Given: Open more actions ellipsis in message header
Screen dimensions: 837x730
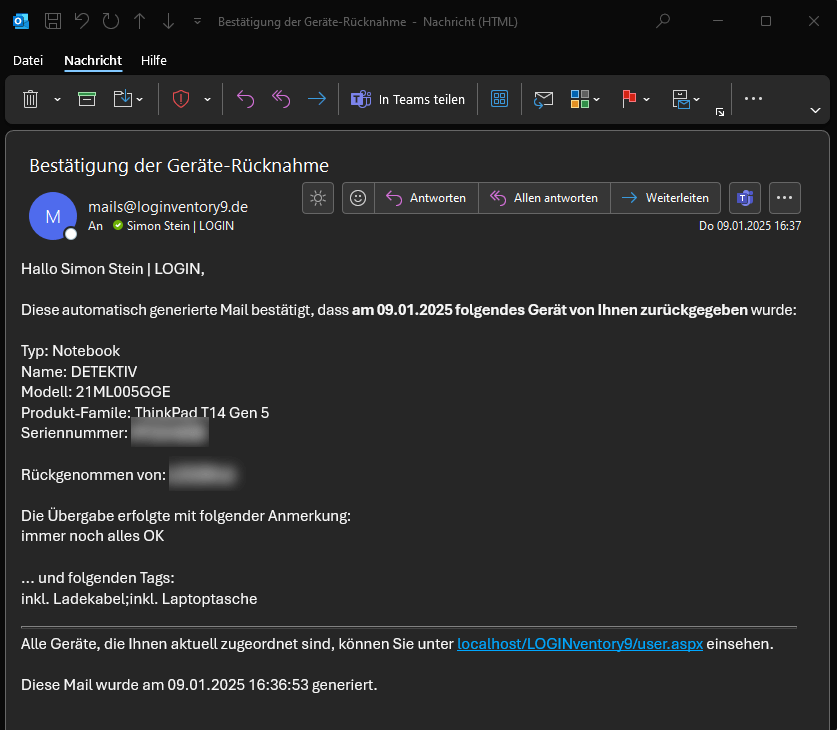Looking at the screenshot, I should point(785,198).
